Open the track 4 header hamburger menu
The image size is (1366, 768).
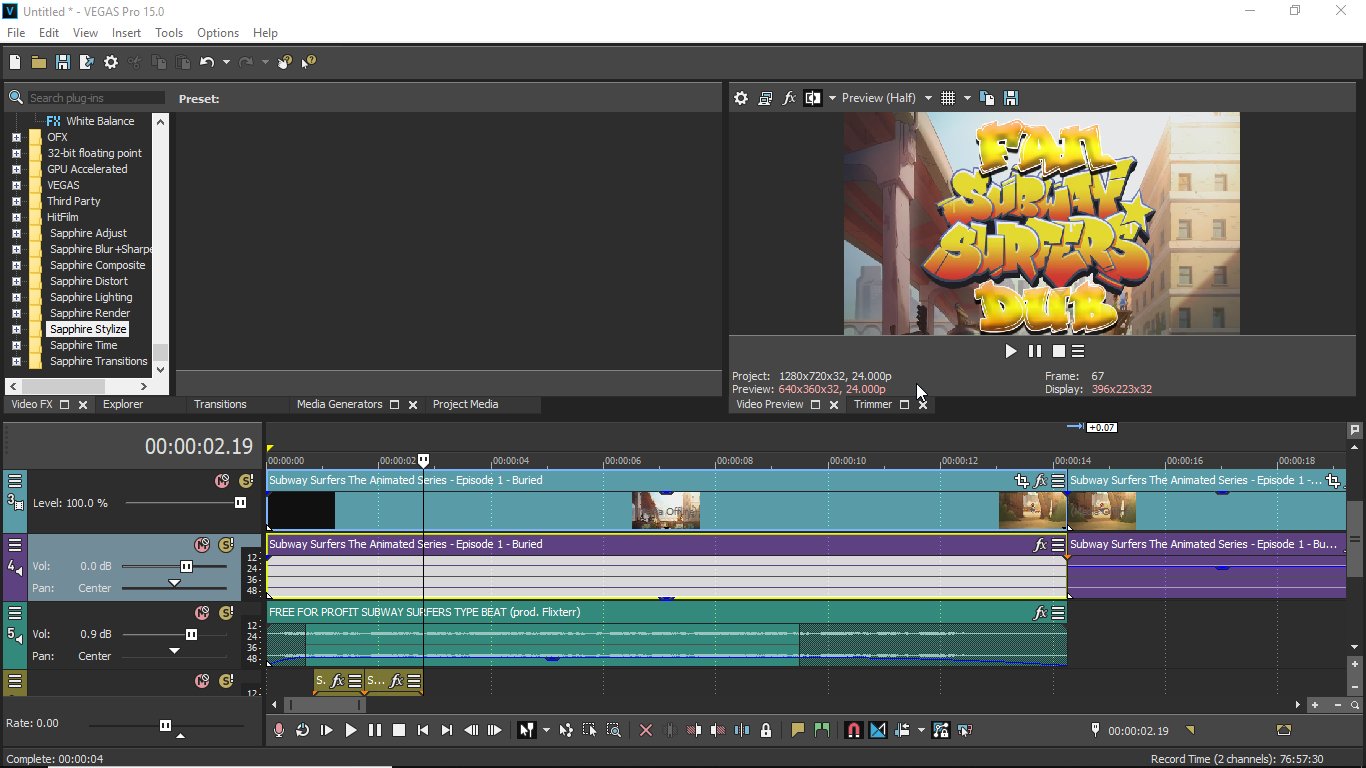click(15, 545)
